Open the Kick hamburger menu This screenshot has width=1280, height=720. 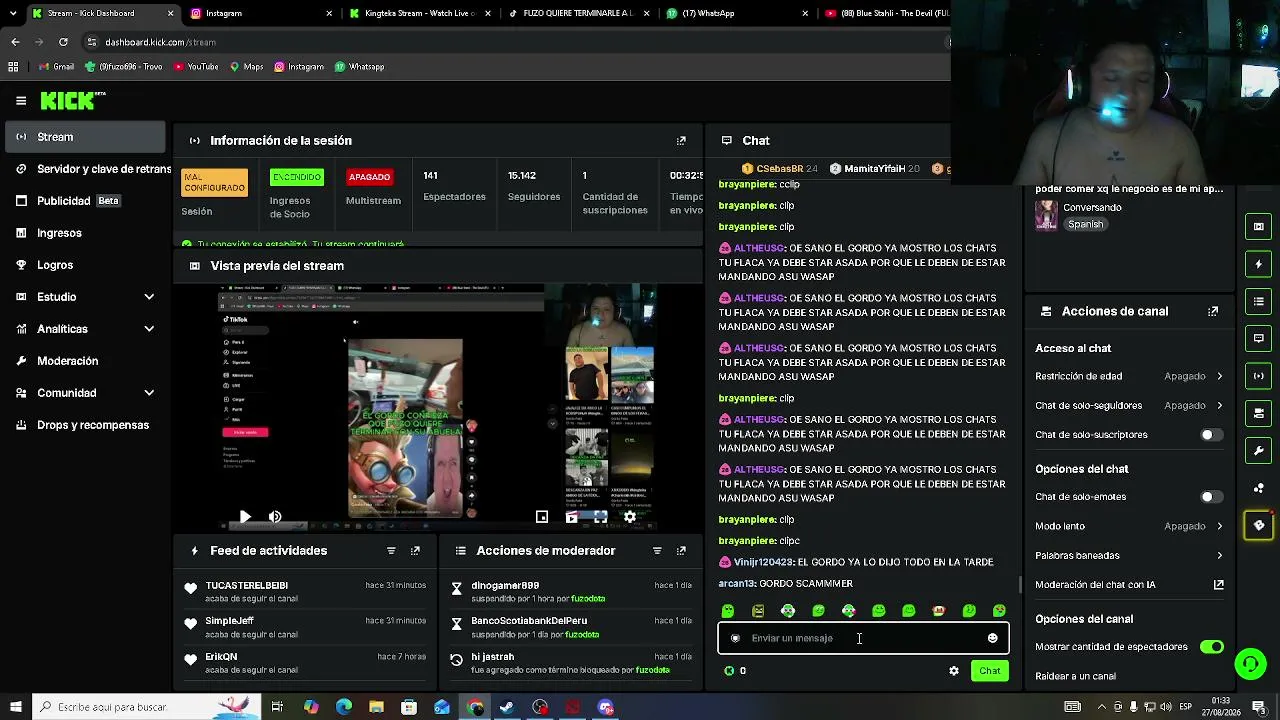21,101
